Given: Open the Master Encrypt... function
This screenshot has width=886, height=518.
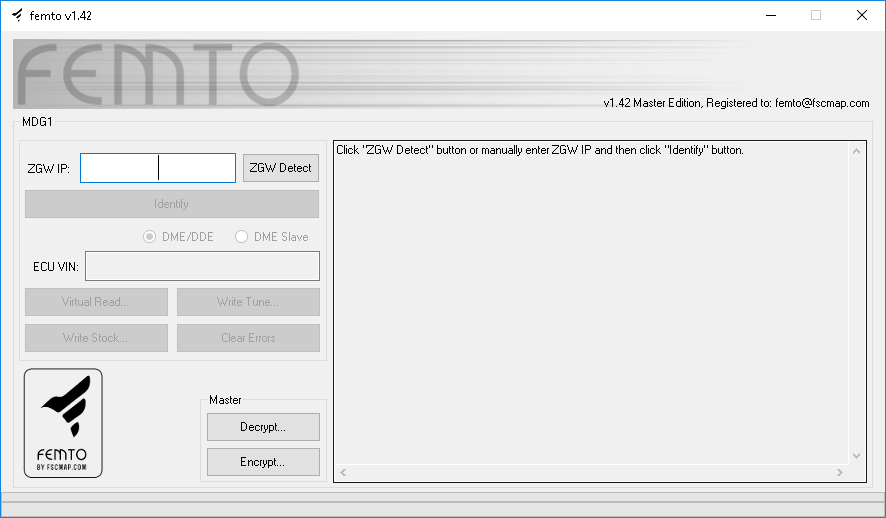Looking at the screenshot, I should (263, 462).
